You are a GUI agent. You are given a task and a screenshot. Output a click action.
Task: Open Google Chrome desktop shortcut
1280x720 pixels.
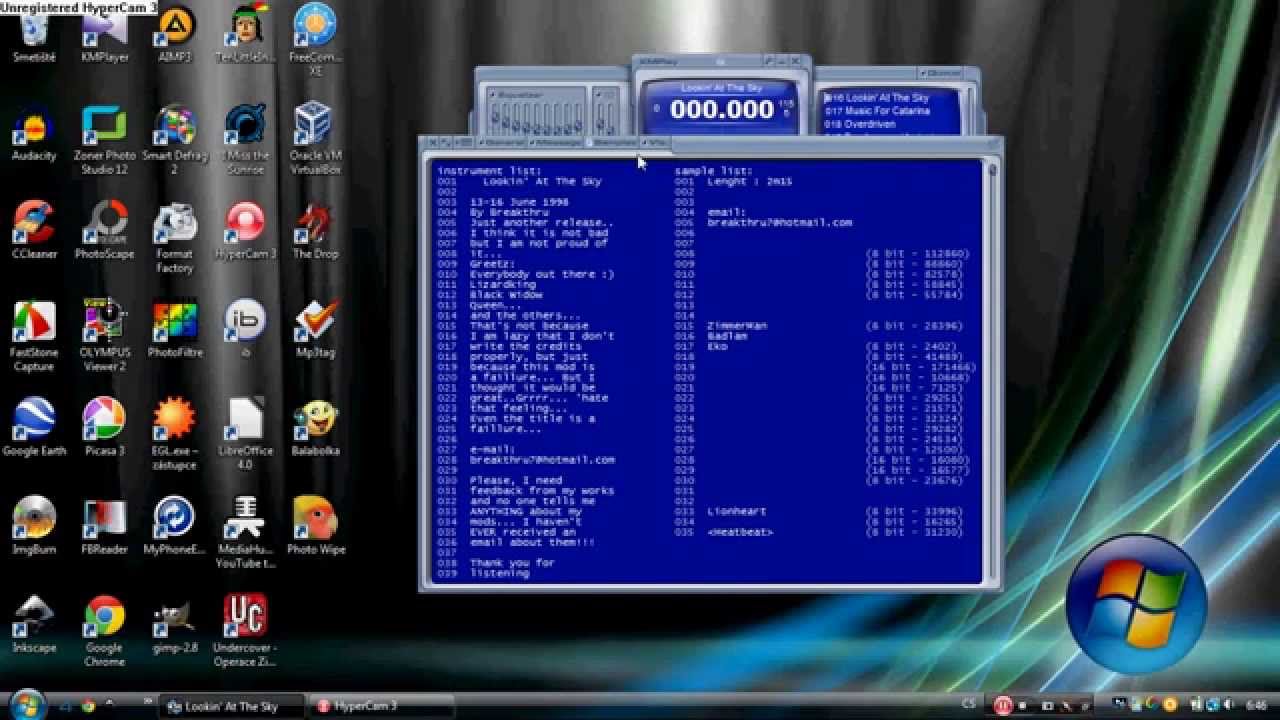click(x=105, y=631)
